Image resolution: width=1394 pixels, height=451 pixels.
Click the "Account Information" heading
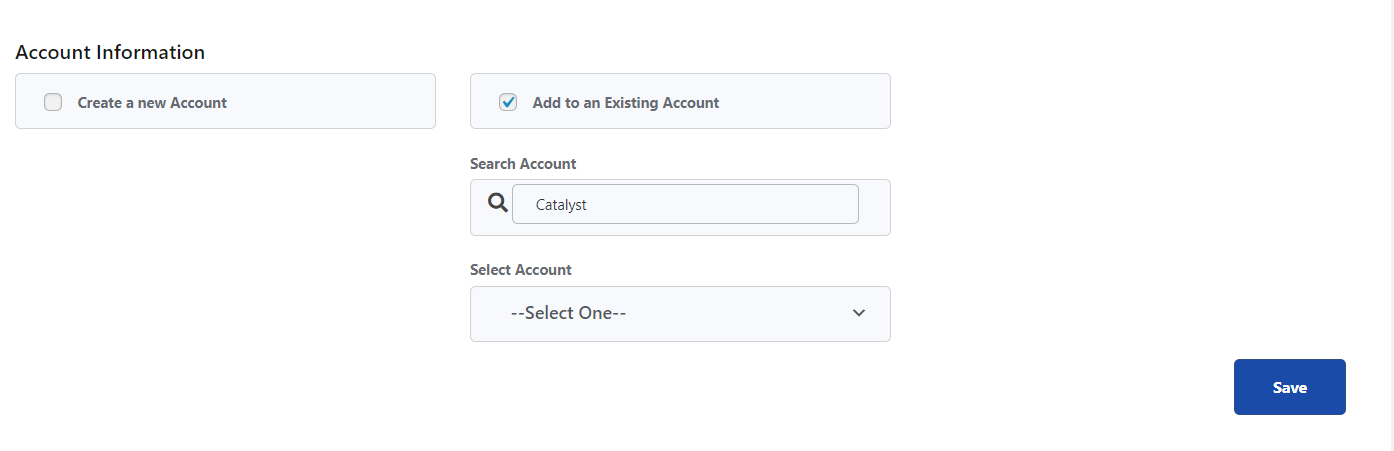[110, 52]
